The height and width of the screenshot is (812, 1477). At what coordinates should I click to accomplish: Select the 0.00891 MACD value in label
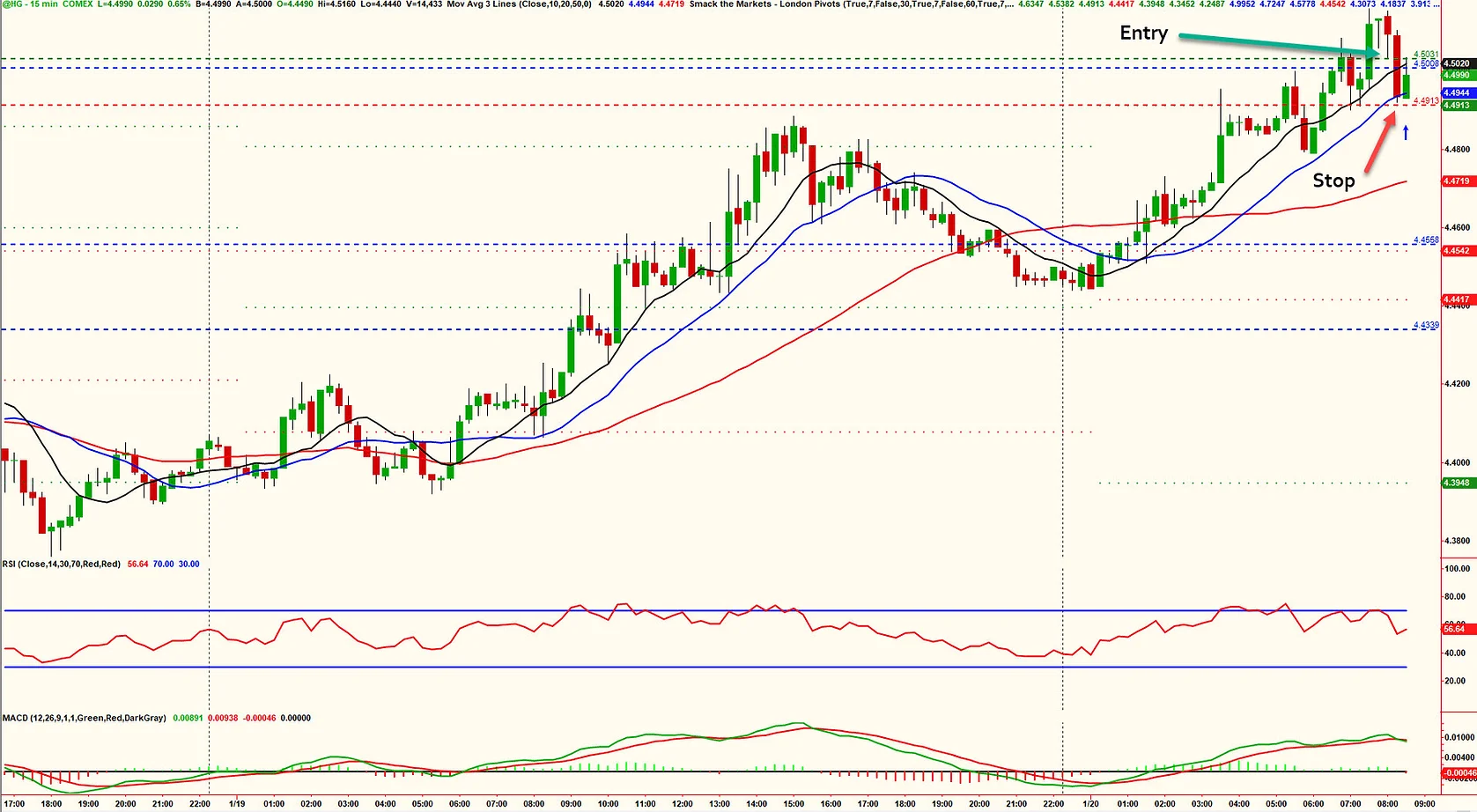[188, 718]
